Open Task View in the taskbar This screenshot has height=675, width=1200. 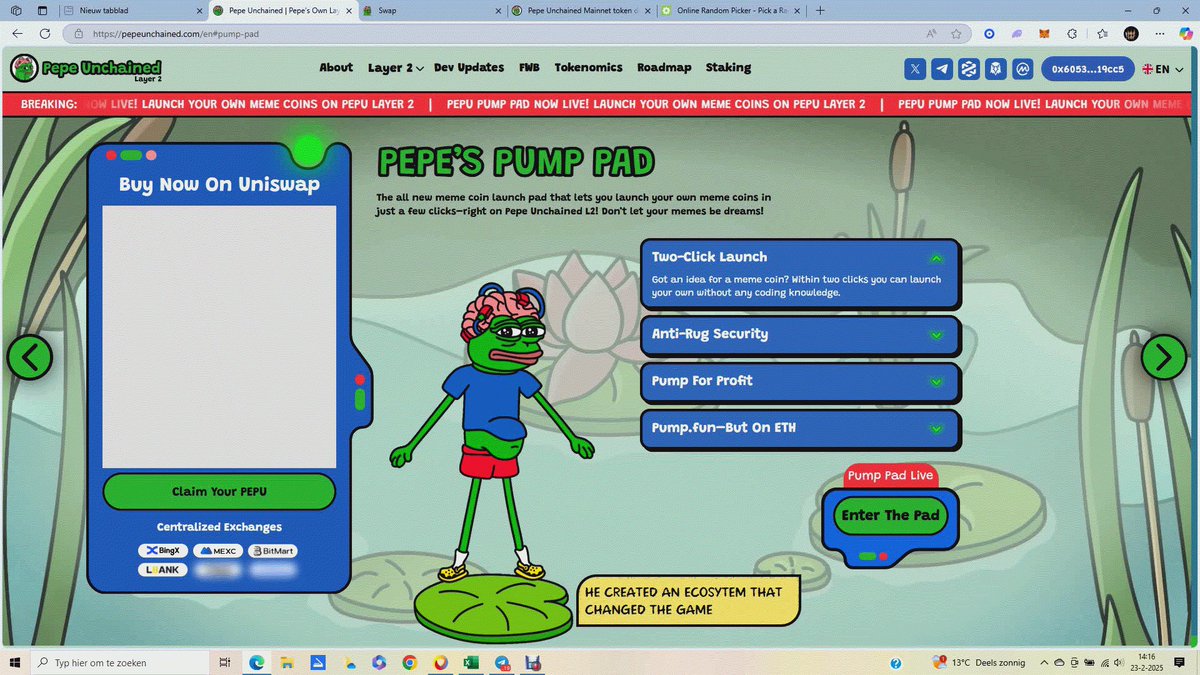point(225,662)
